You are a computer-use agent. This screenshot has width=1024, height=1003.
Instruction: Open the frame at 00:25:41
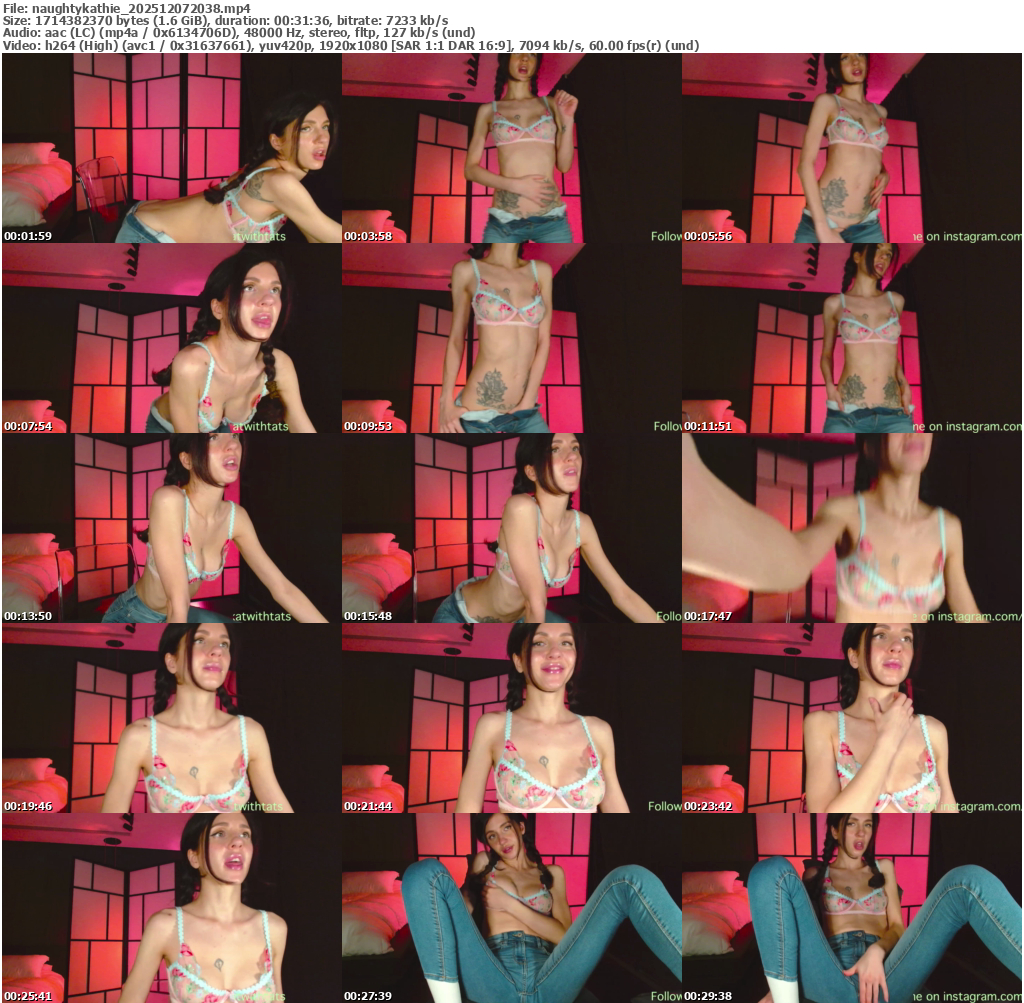pyautogui.click(x=171, y=908)
